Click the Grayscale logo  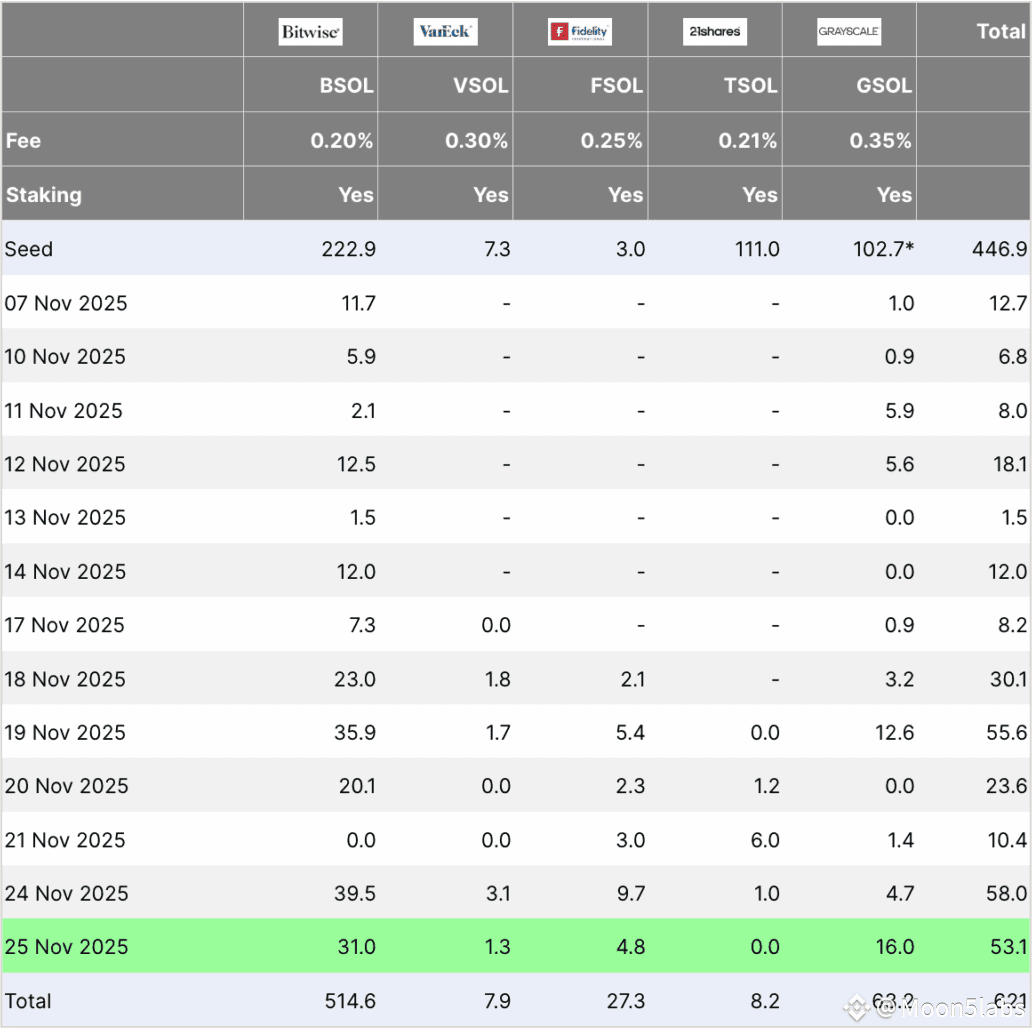click(x=849, y=31)
